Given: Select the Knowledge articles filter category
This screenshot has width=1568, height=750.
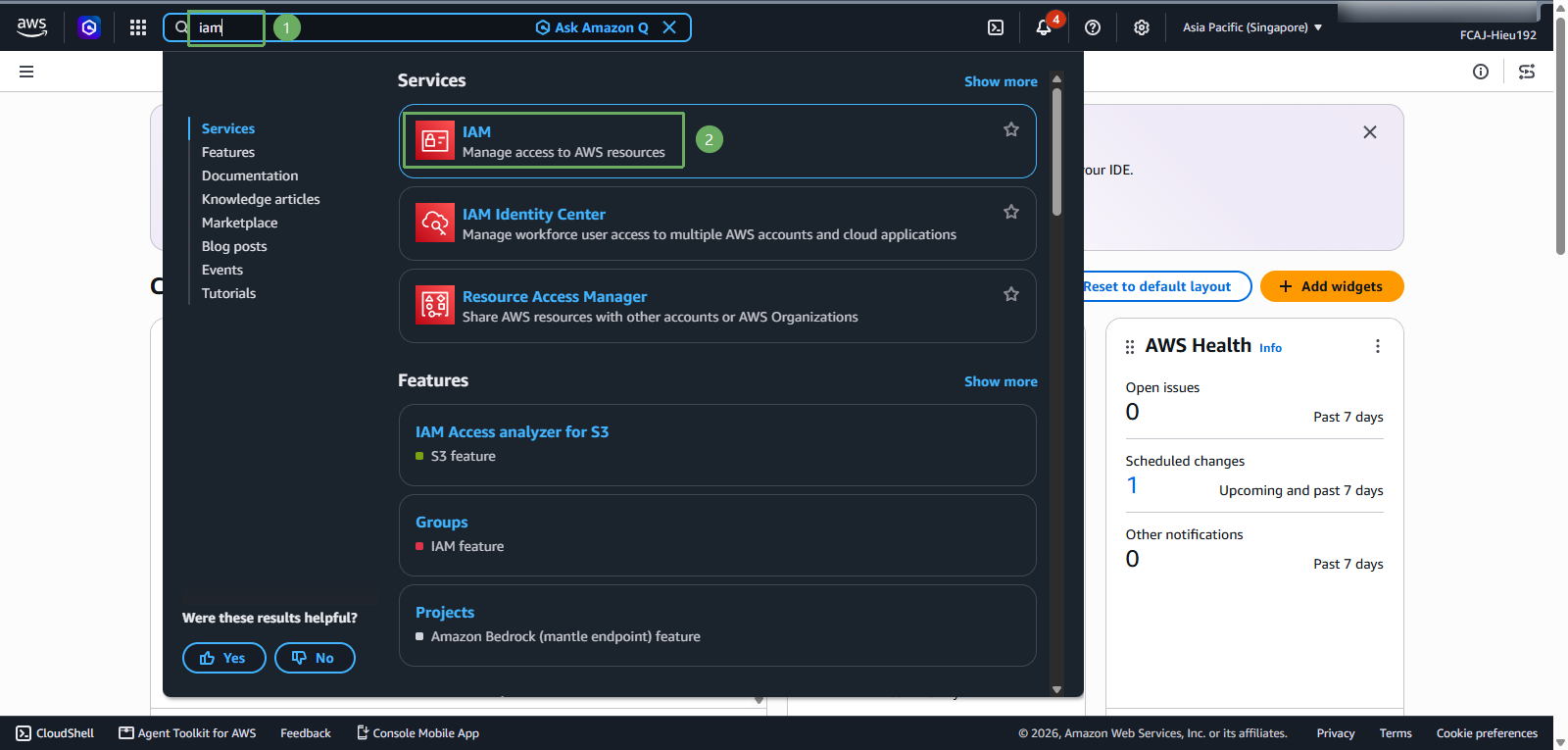Looking at the screenshot, I should 261,199.
